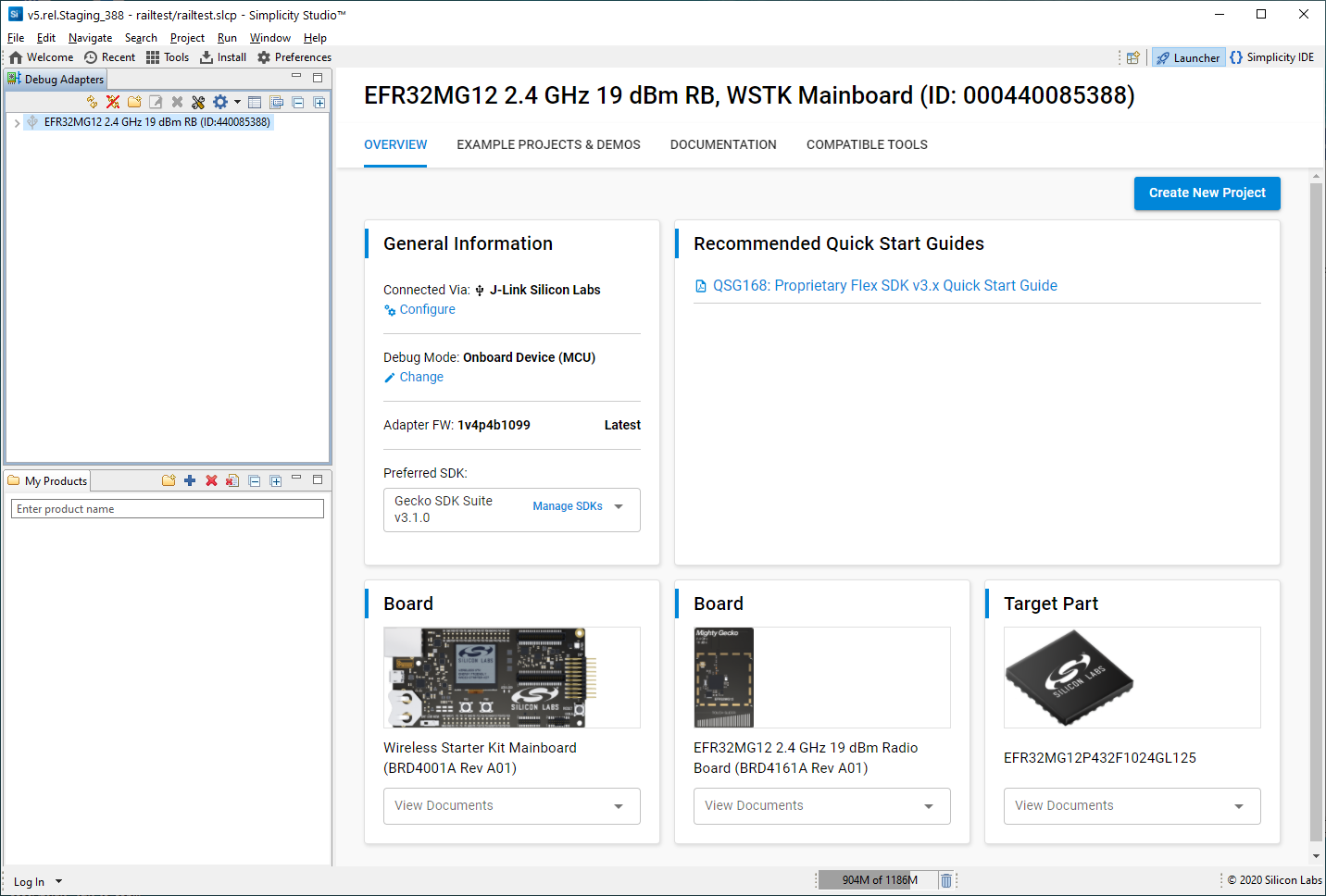This screenshot has height=896, width=1326.
Task: Open the Project menu
Action: (187, 38)
